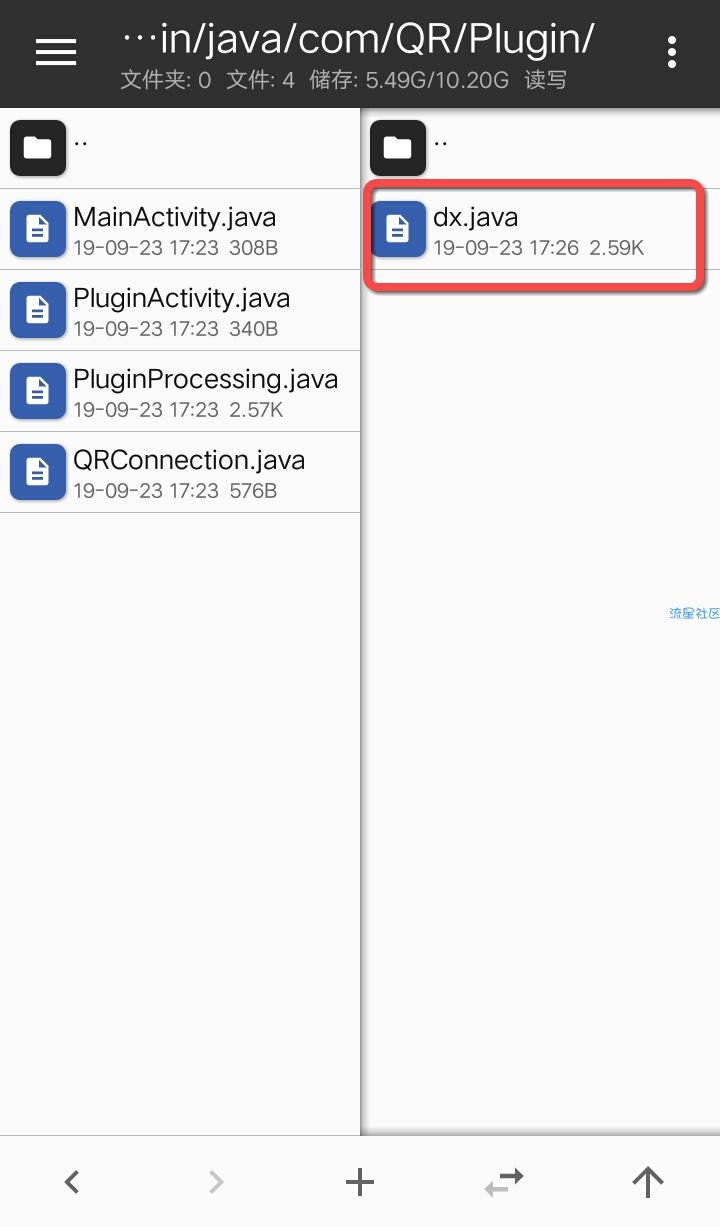Tap the QRConnection.java file icon
This screenshot has height=1227, width=720.
coord(38,472)
